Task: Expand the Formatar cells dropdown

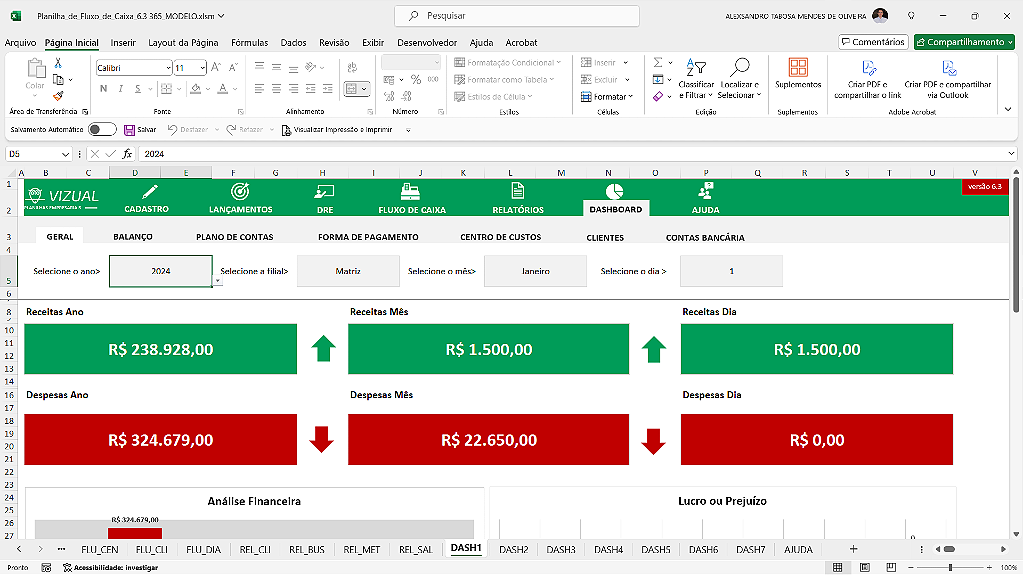Action: coord(613,97)
